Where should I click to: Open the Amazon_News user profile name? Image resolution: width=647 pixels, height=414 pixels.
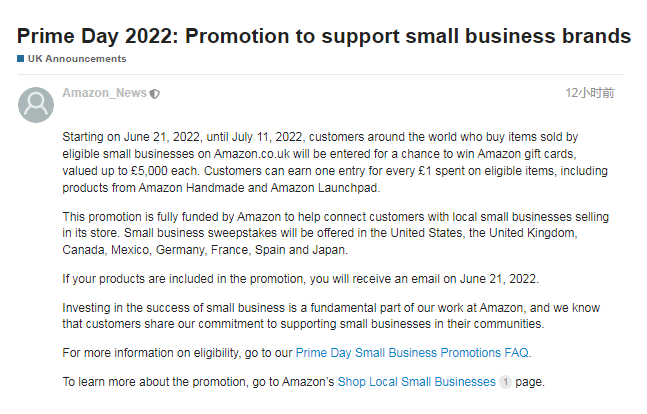tap(104, 93)
